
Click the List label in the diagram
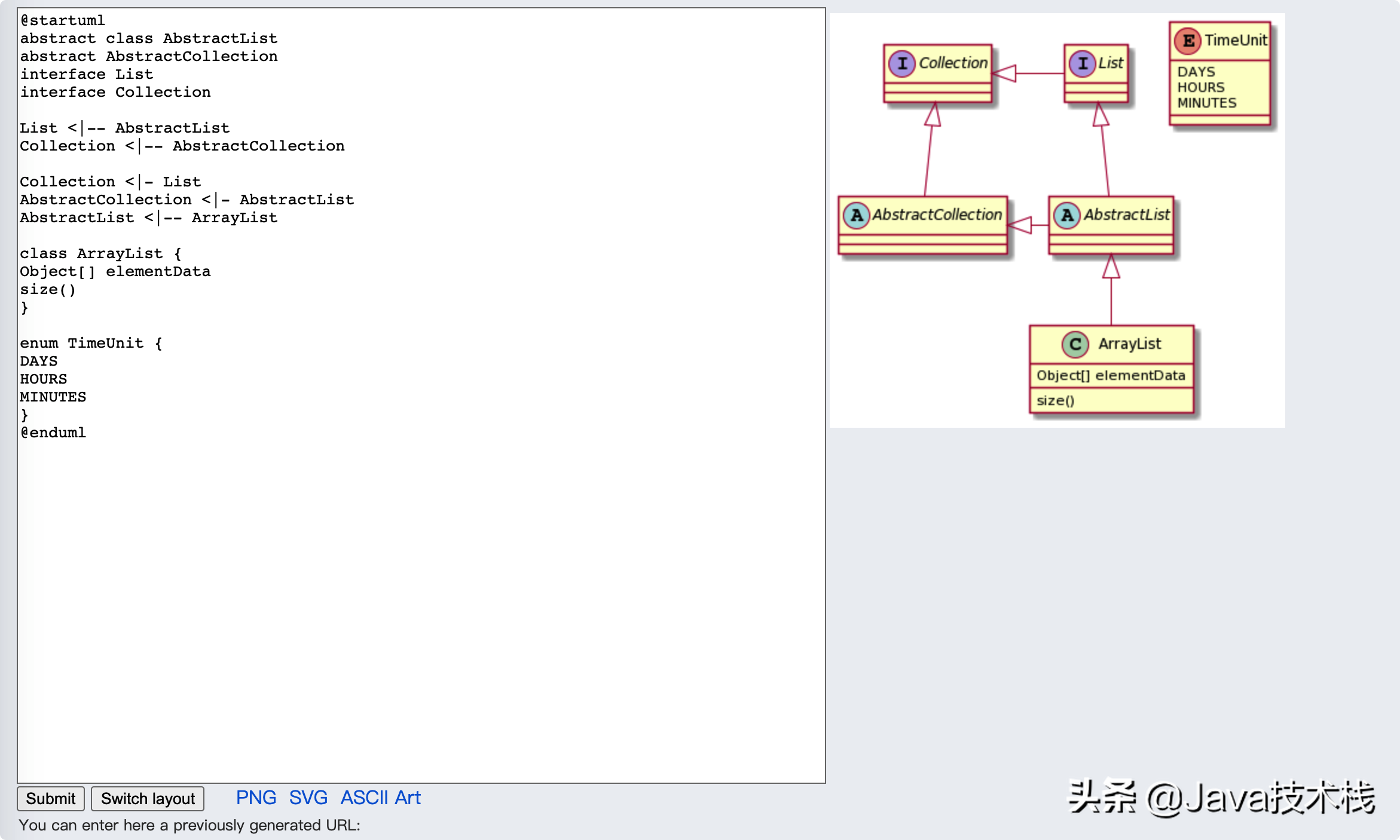[x=1111, y=63]
